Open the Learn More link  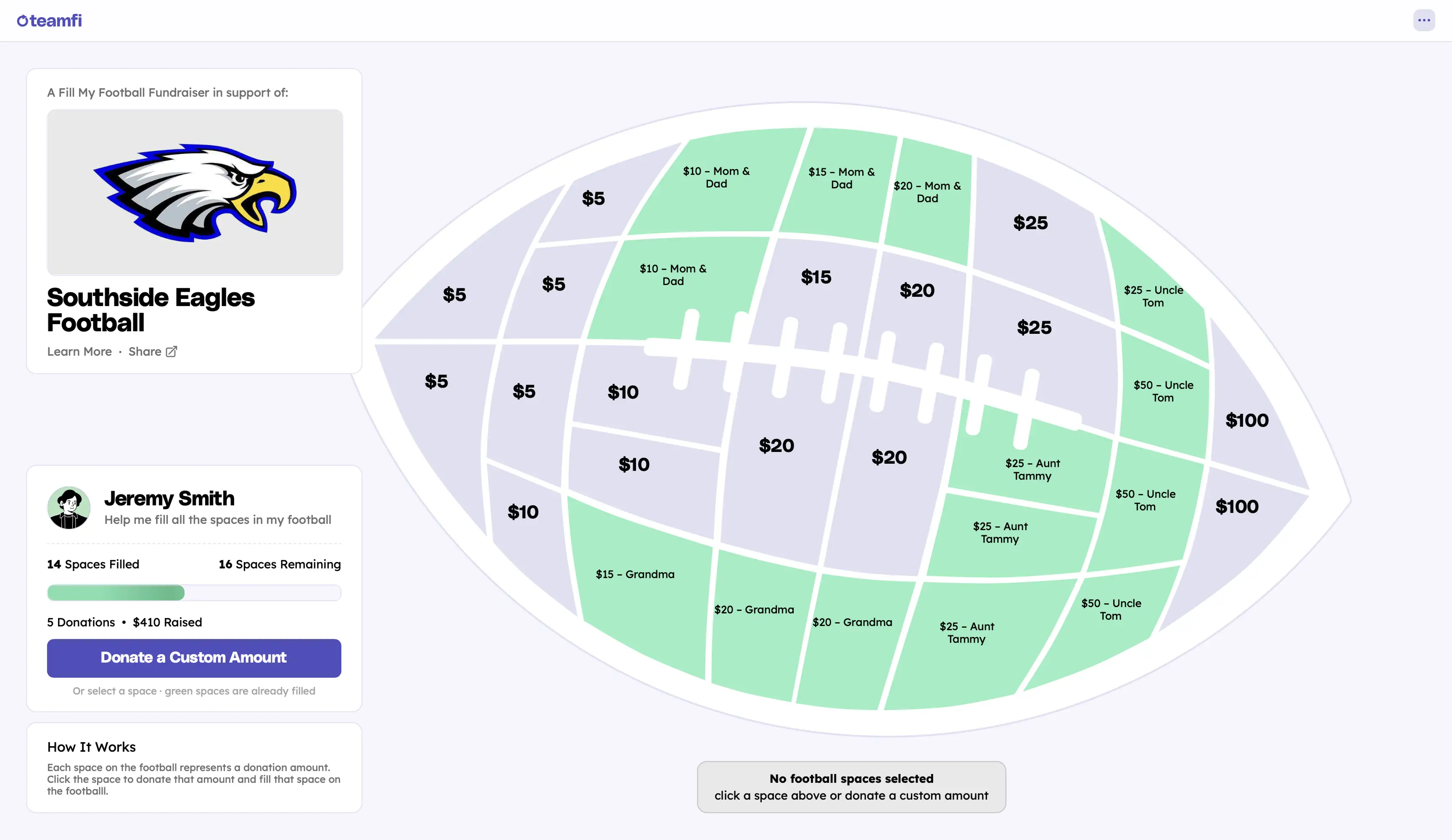(79, 351)
